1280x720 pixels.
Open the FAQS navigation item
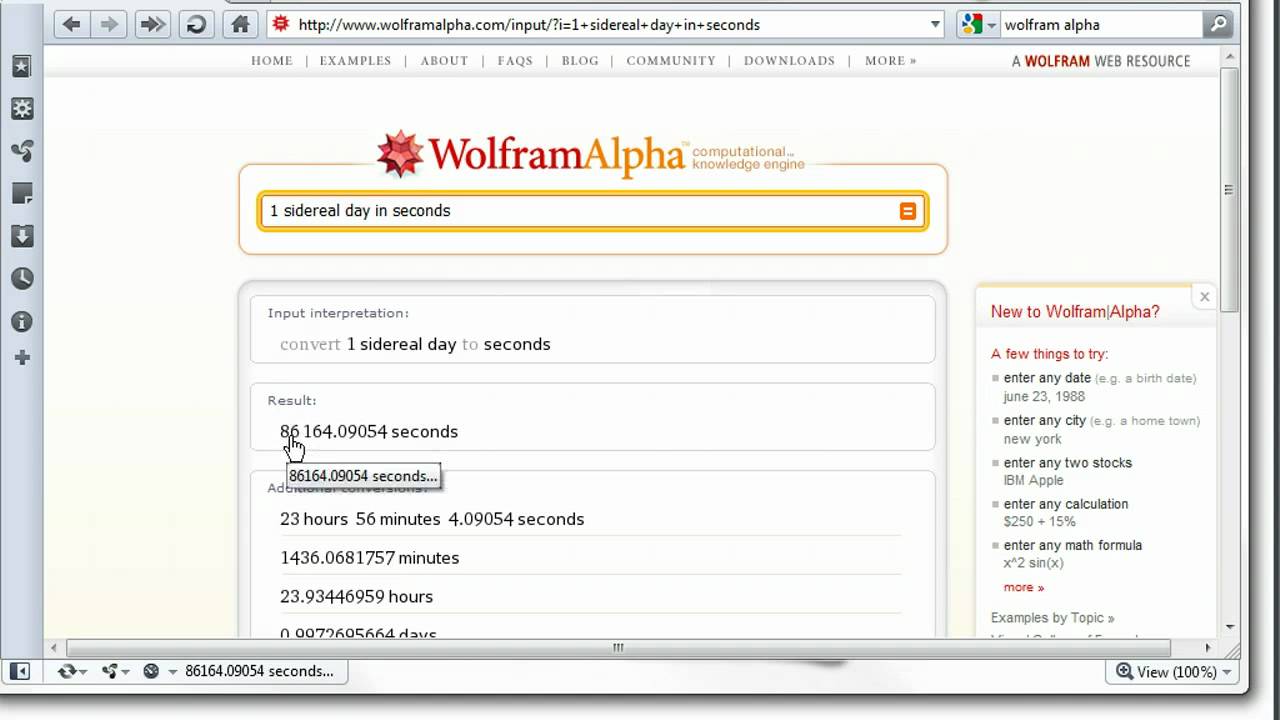click(x=515, y=61)
